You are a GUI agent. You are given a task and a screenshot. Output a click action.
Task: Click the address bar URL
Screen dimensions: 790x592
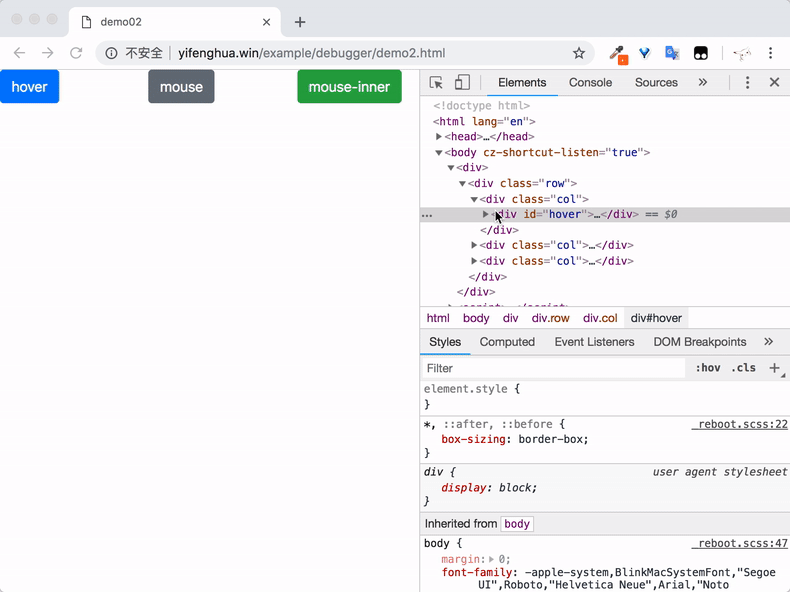pos(311,53)
